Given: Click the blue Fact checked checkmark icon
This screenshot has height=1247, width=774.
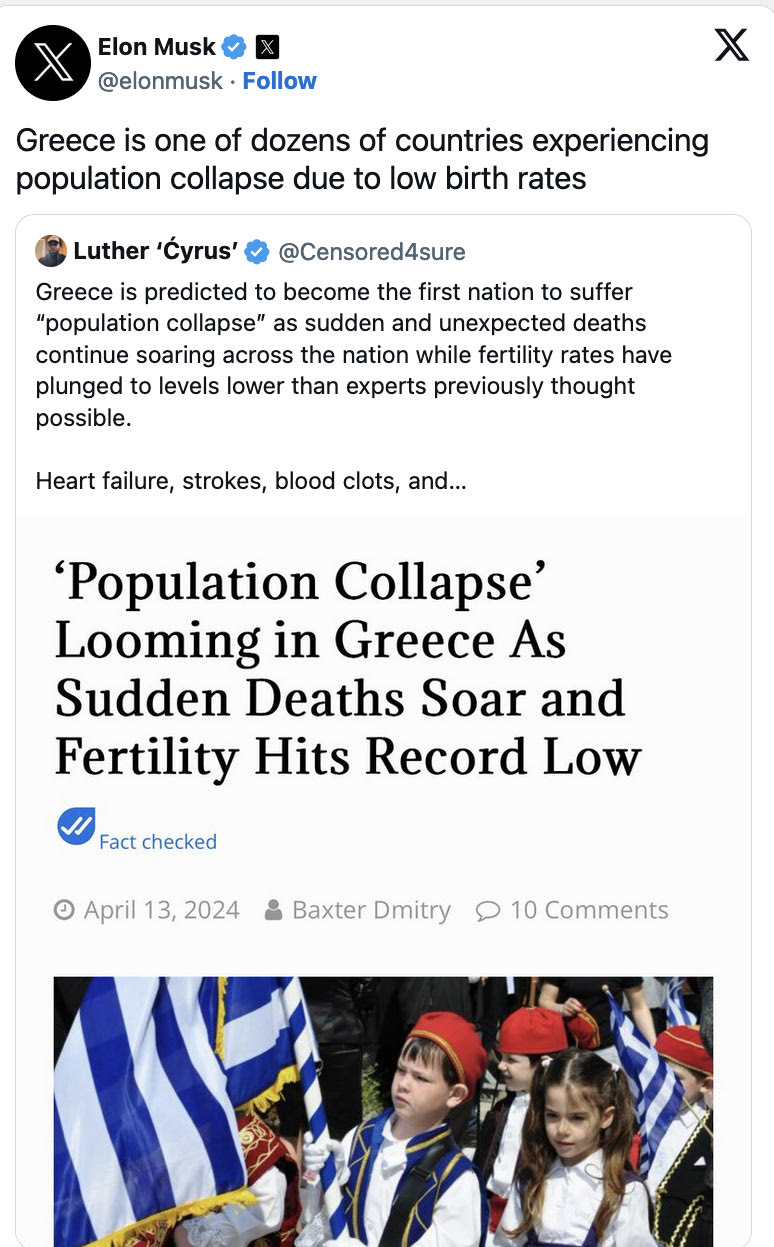Looking at the screenshot, I should 76,826.
